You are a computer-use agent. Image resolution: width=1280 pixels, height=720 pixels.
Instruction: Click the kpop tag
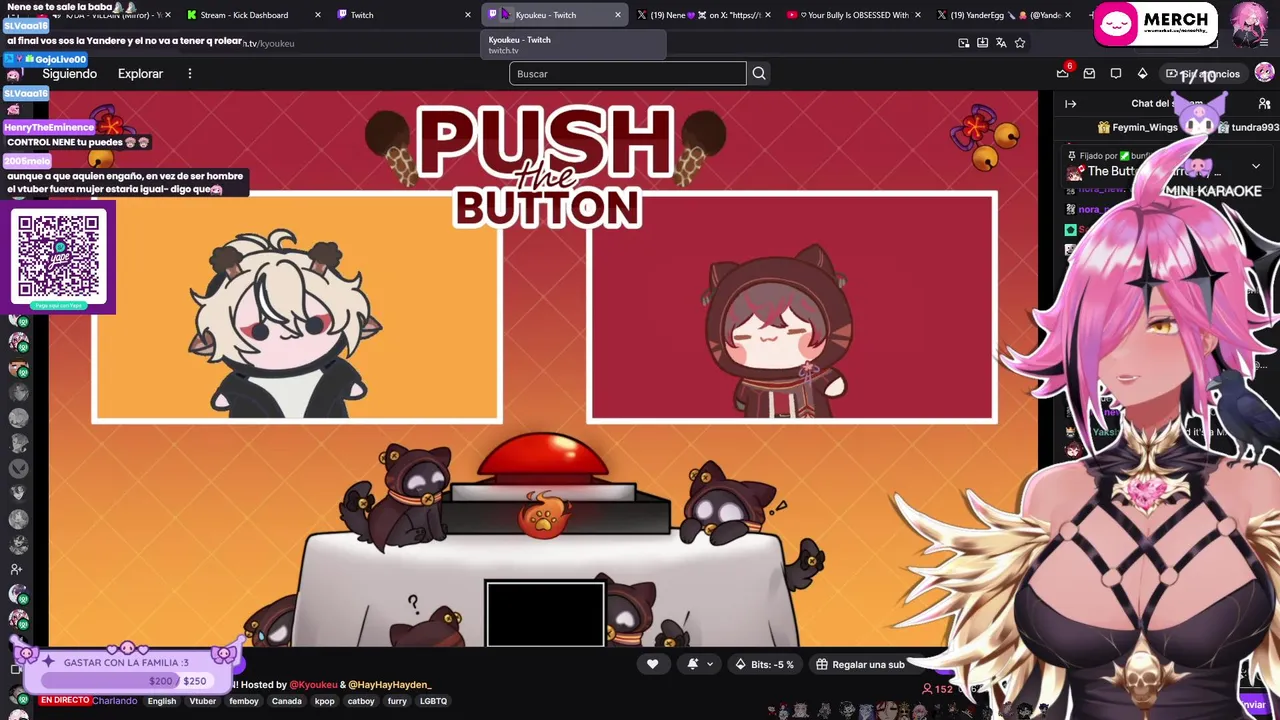[325, 701]
